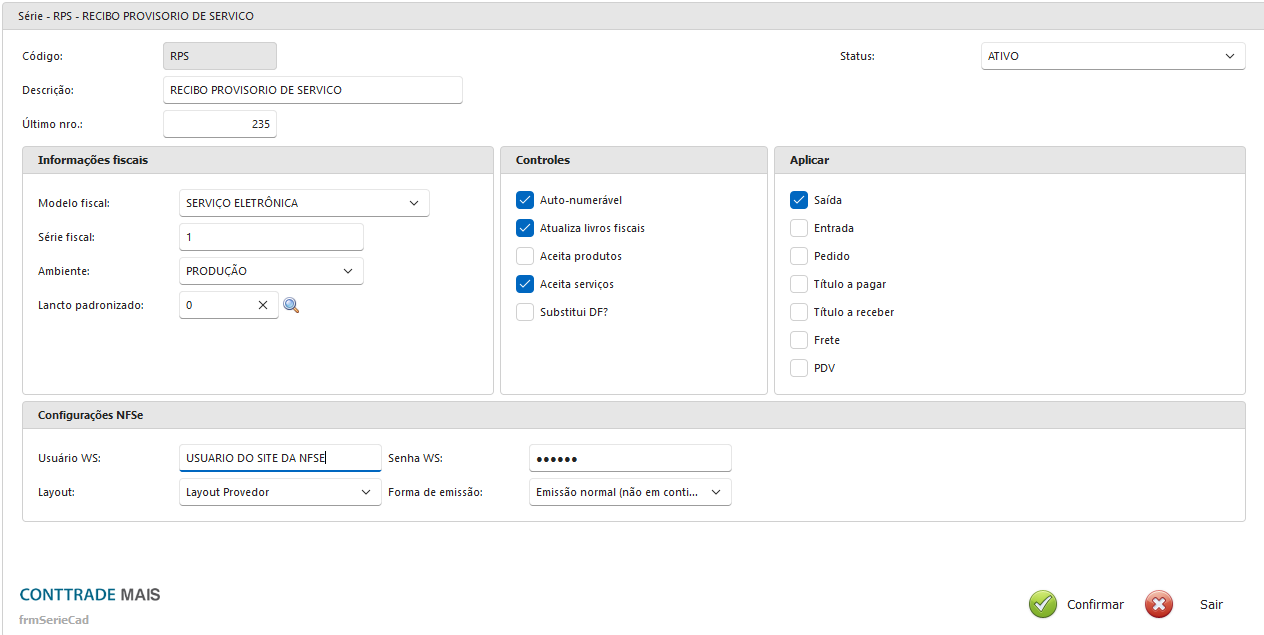Click into the Descrição text field

(312, 90)
